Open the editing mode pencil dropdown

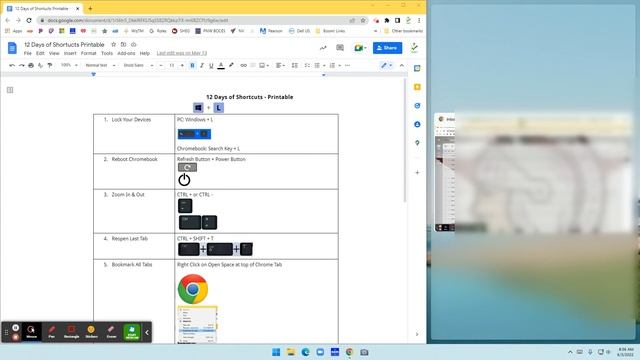click(x=386, y=65)
